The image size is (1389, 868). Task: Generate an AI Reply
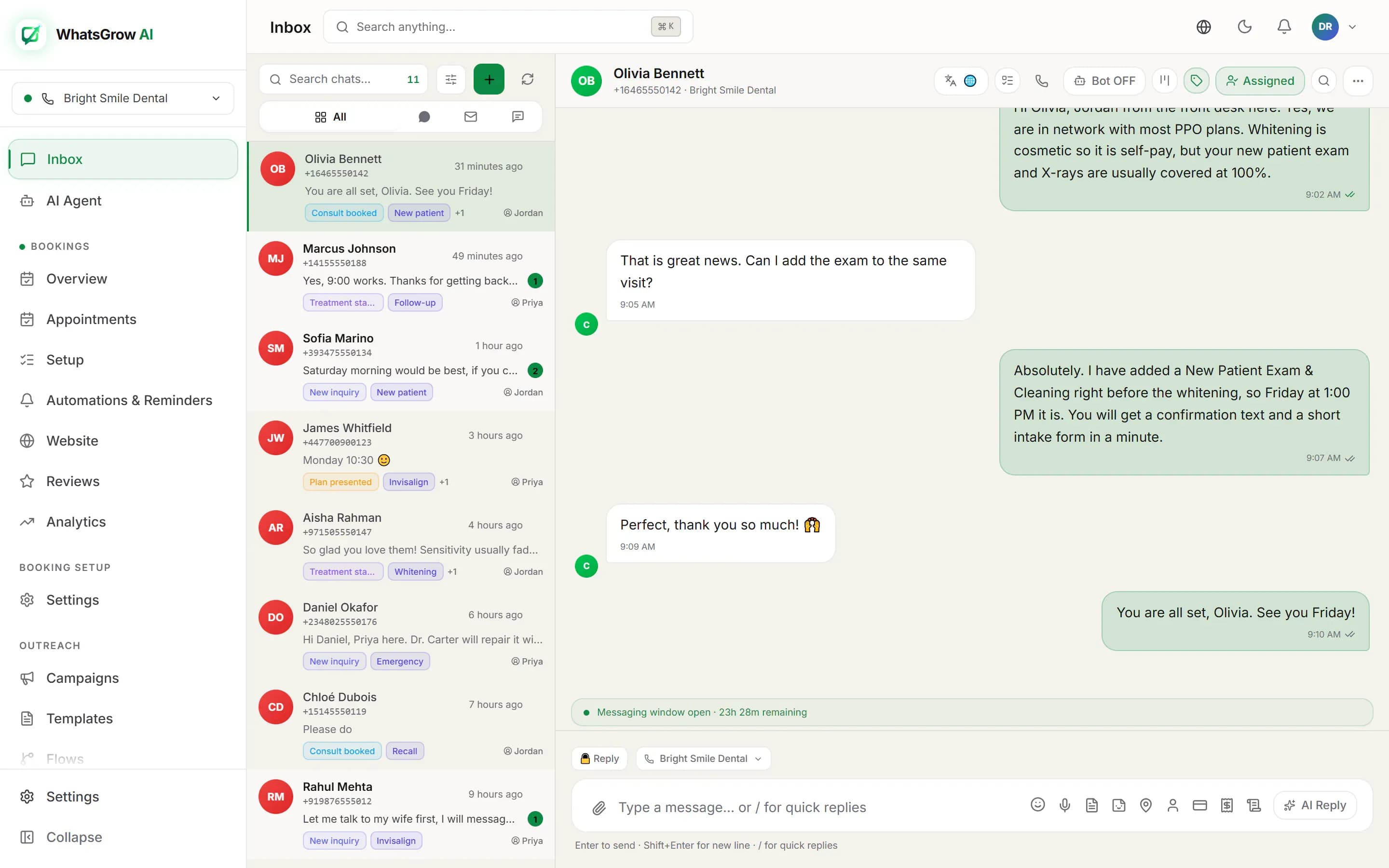(1315, 805)
